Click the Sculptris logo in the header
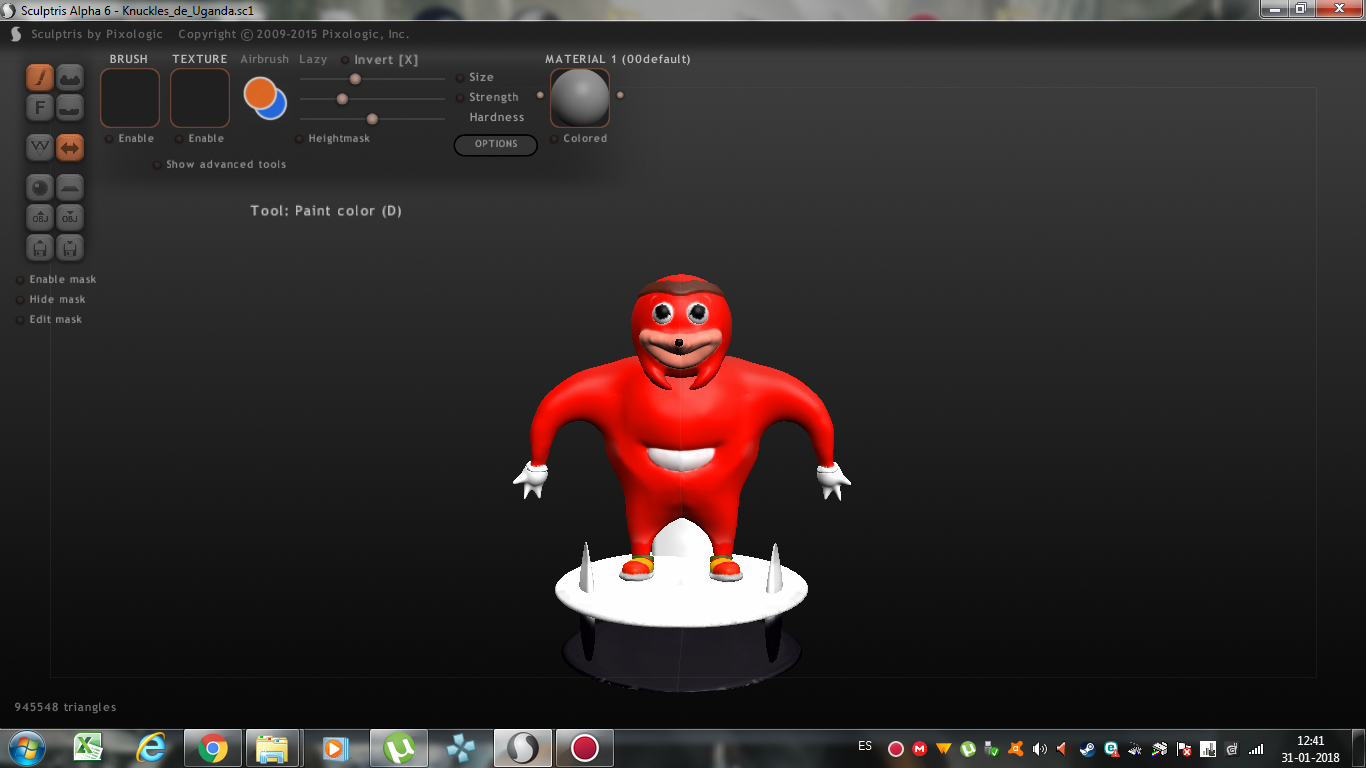 pos(16,34)
